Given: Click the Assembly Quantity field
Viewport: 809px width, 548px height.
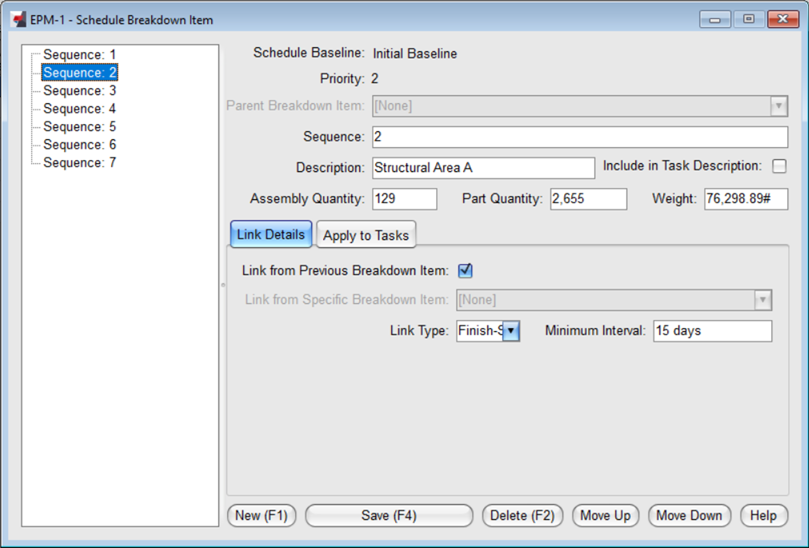Looking at the screenshot, I should (404, 199).
